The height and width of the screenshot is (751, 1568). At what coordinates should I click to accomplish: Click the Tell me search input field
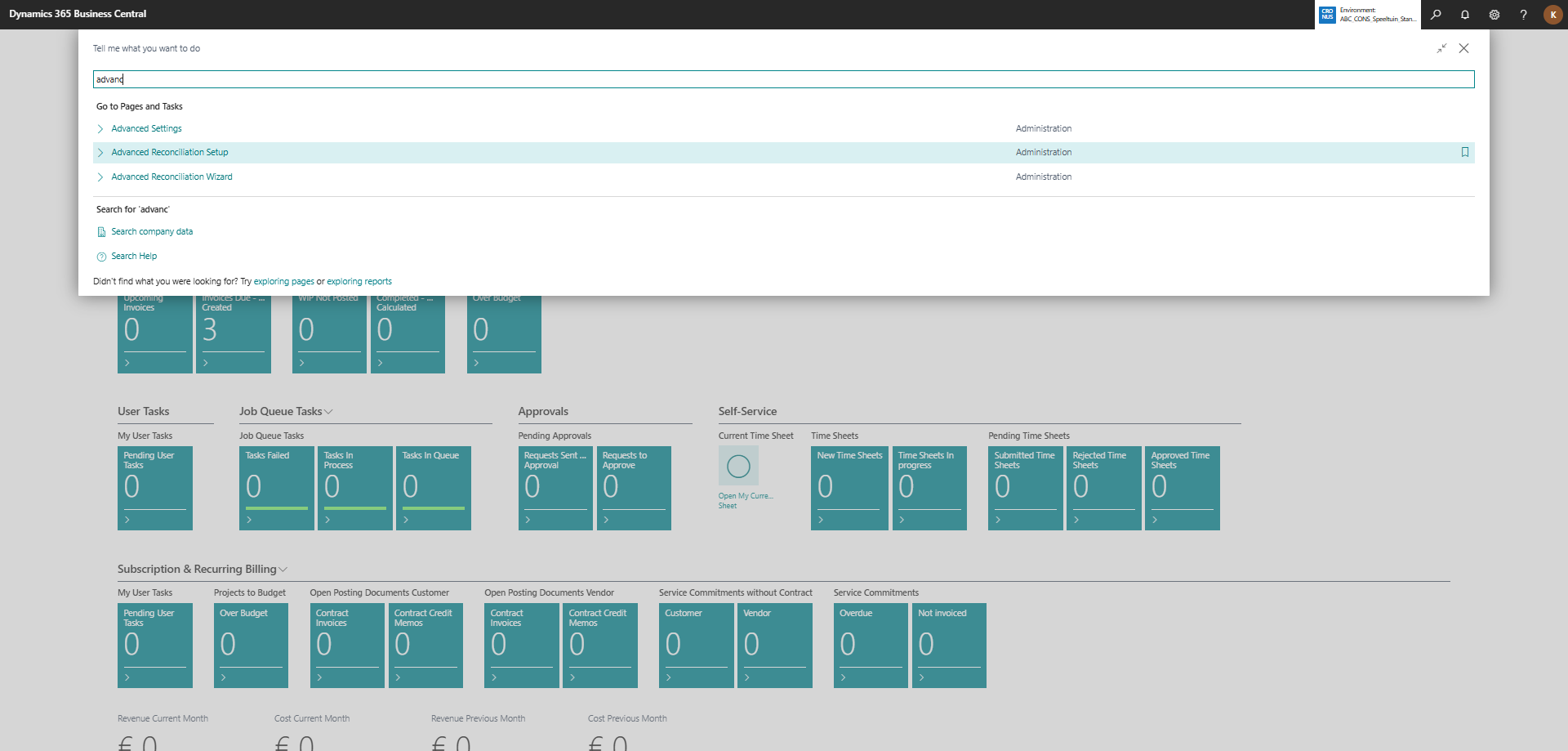pyautogui.click(x=782, y=79)
